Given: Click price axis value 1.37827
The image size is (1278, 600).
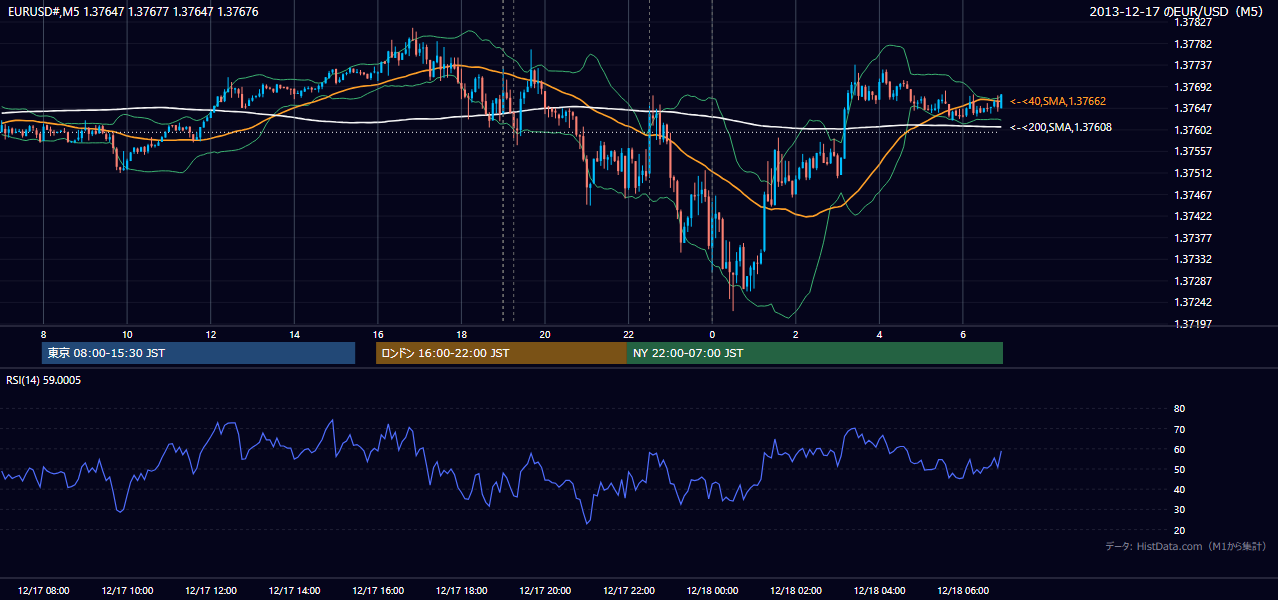Looking at the screenshot, I should click(1192, 22).
